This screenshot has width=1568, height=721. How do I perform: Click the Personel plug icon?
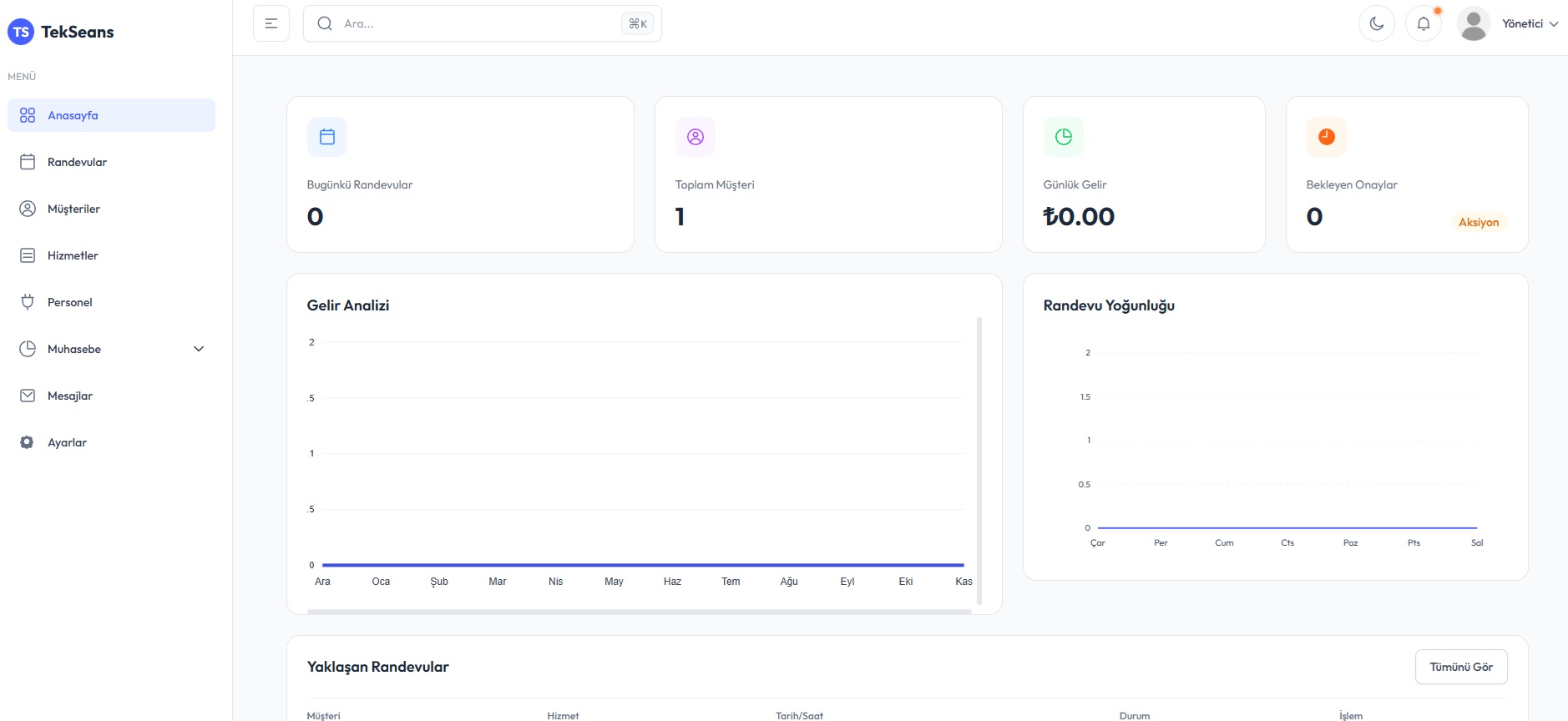coord(28,302)
